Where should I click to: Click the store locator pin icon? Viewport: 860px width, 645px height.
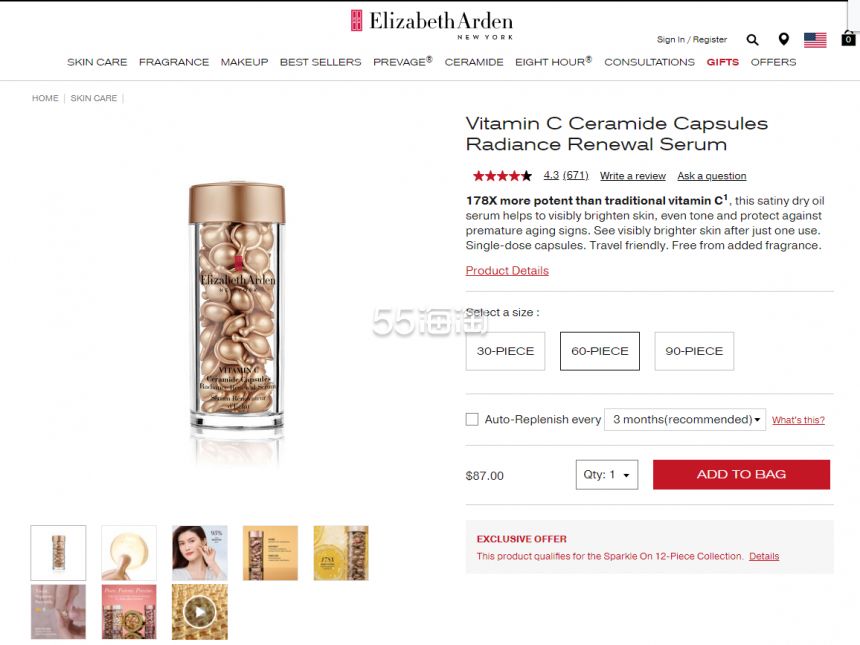pyautogui.click(x=784, y=39)
